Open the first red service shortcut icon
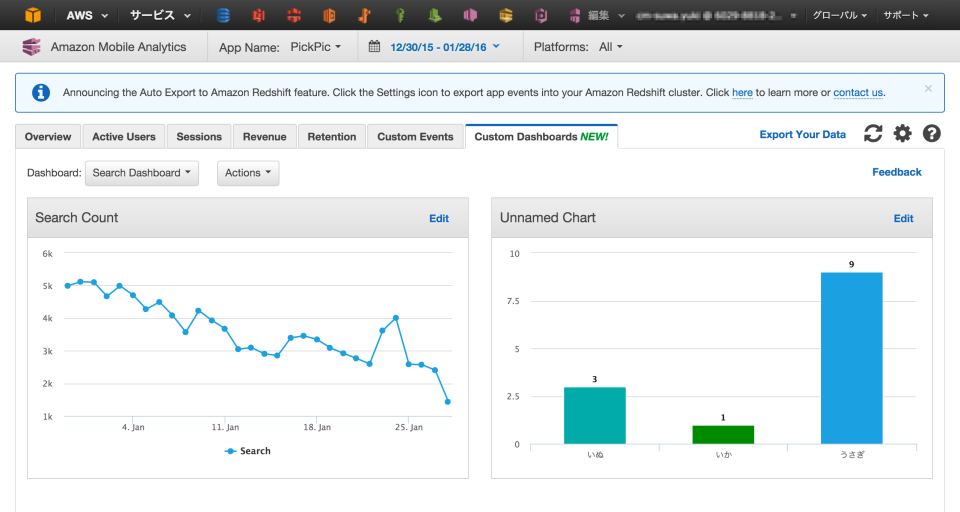960x512 pixels. 259,15
